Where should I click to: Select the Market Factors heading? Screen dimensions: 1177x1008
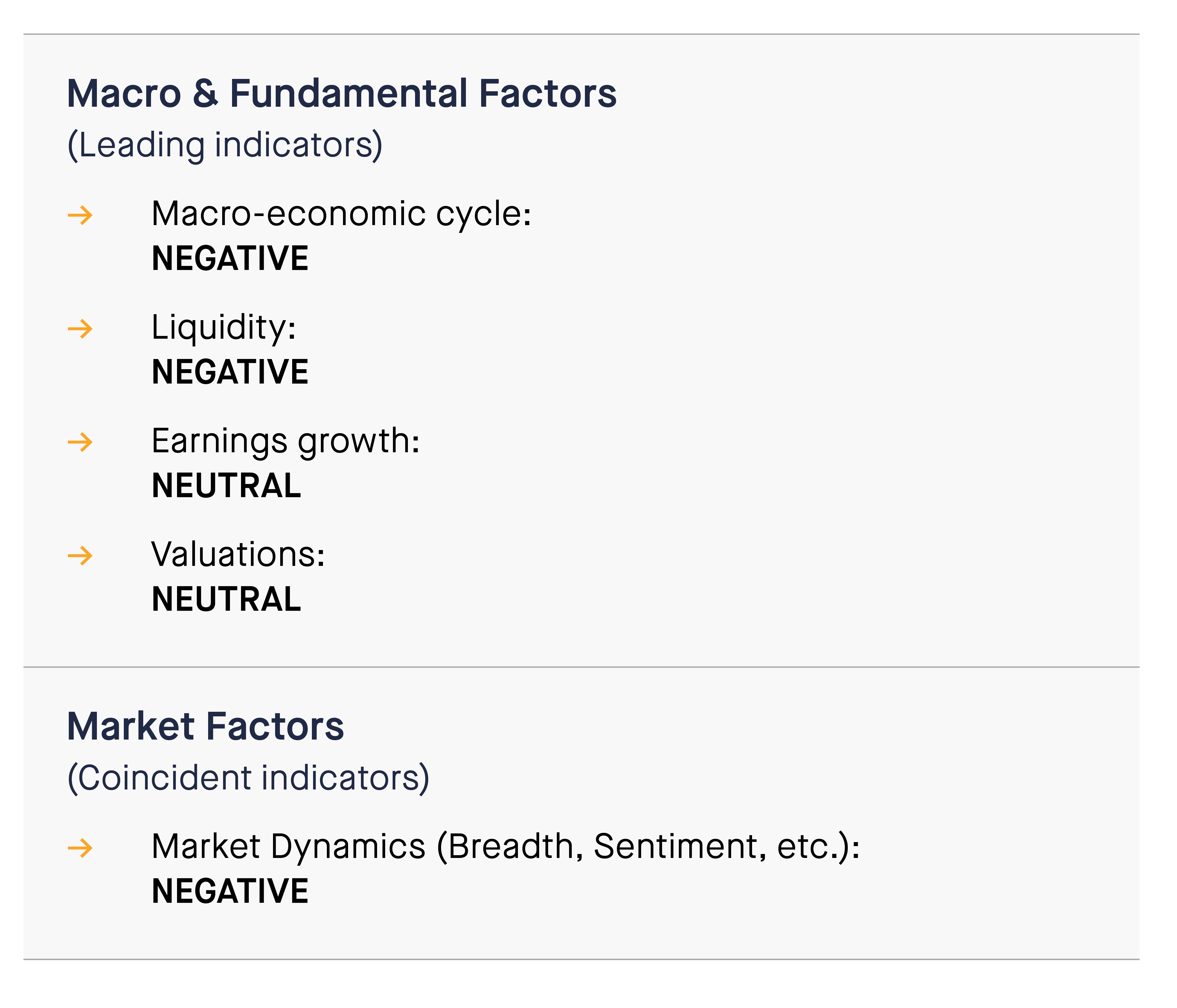[x=206, y=726]
